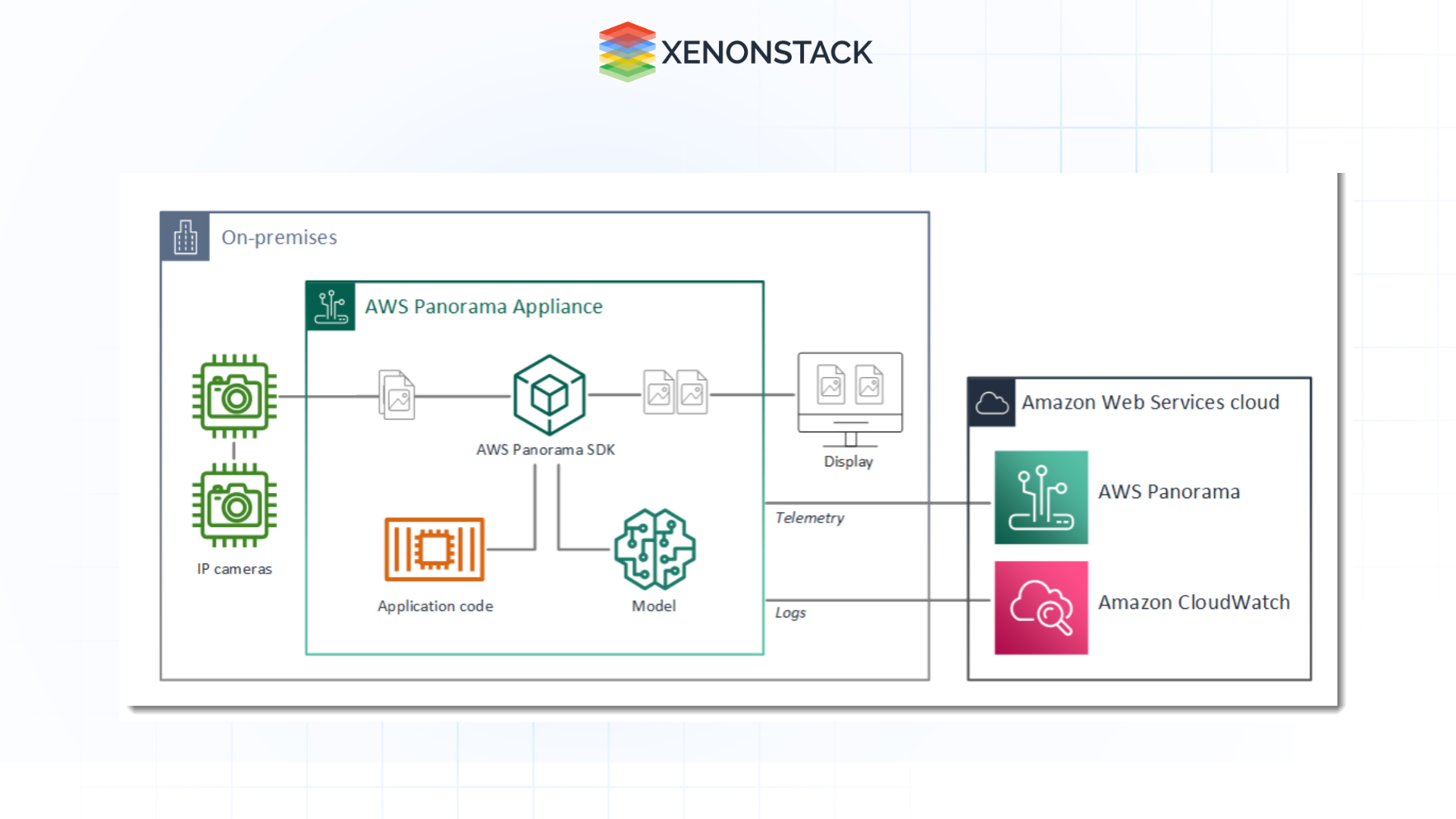Click the Logs connection label
Image resolution: width=1456 pixels, height=819 pixels.
(x=791, y=613)
